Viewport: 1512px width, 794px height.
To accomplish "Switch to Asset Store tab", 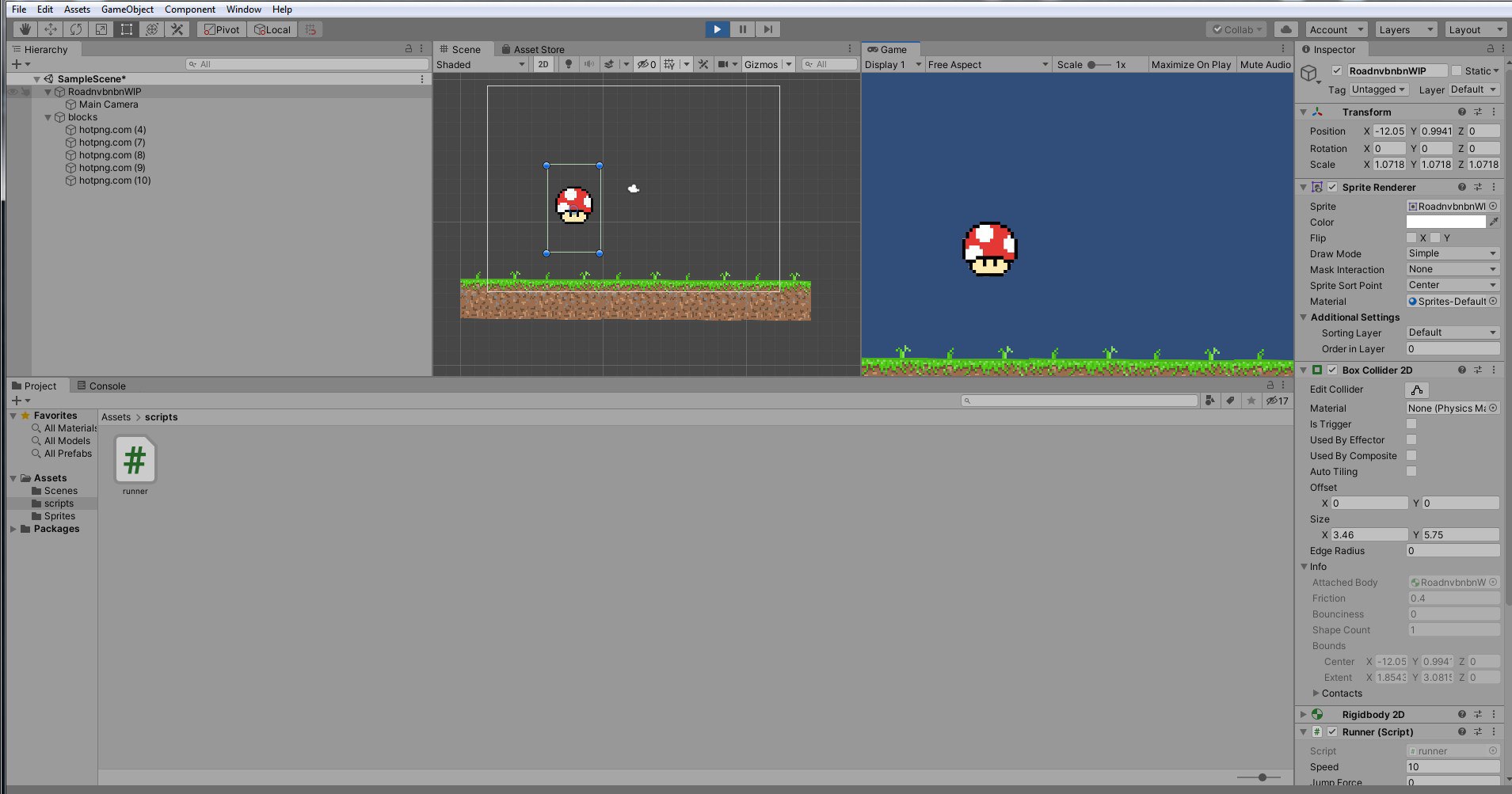I will pos(533,49).
